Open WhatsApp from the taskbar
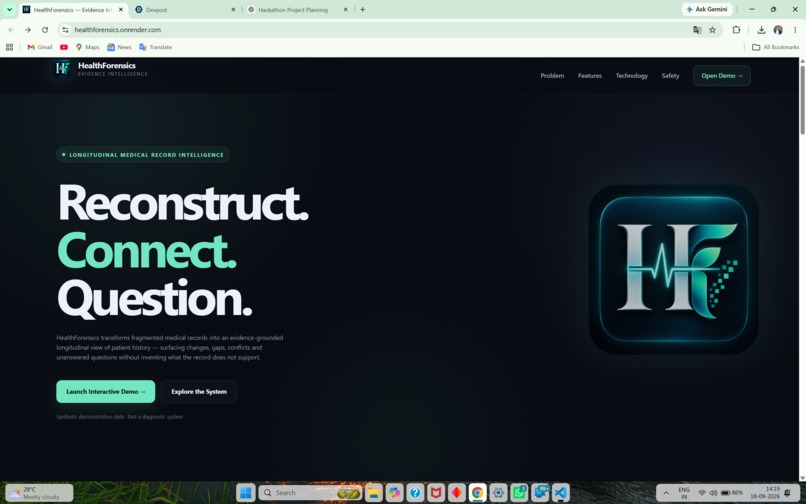 coord(519,493)
